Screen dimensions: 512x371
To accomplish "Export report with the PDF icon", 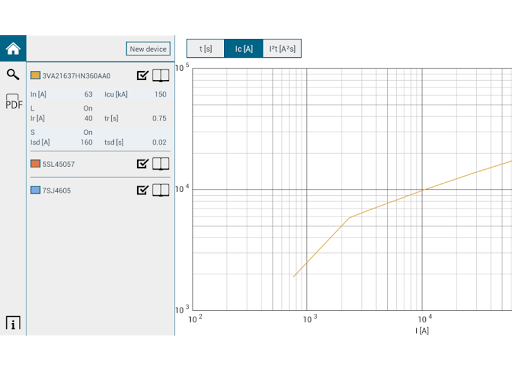I will click(x=14, y=101).
